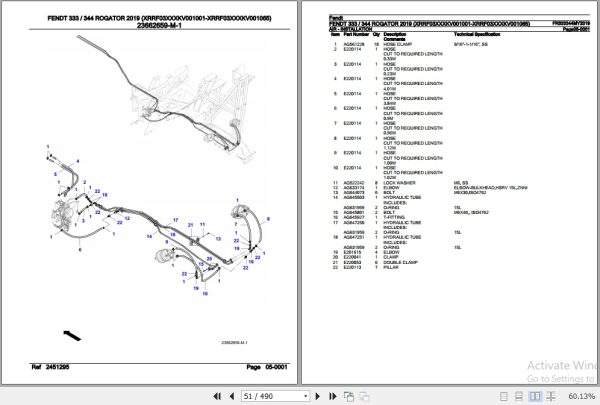The width and height of the screenshot is (600, 405).
Task: Click callout number 4 in the diagram
Action: tap(78, 161)
